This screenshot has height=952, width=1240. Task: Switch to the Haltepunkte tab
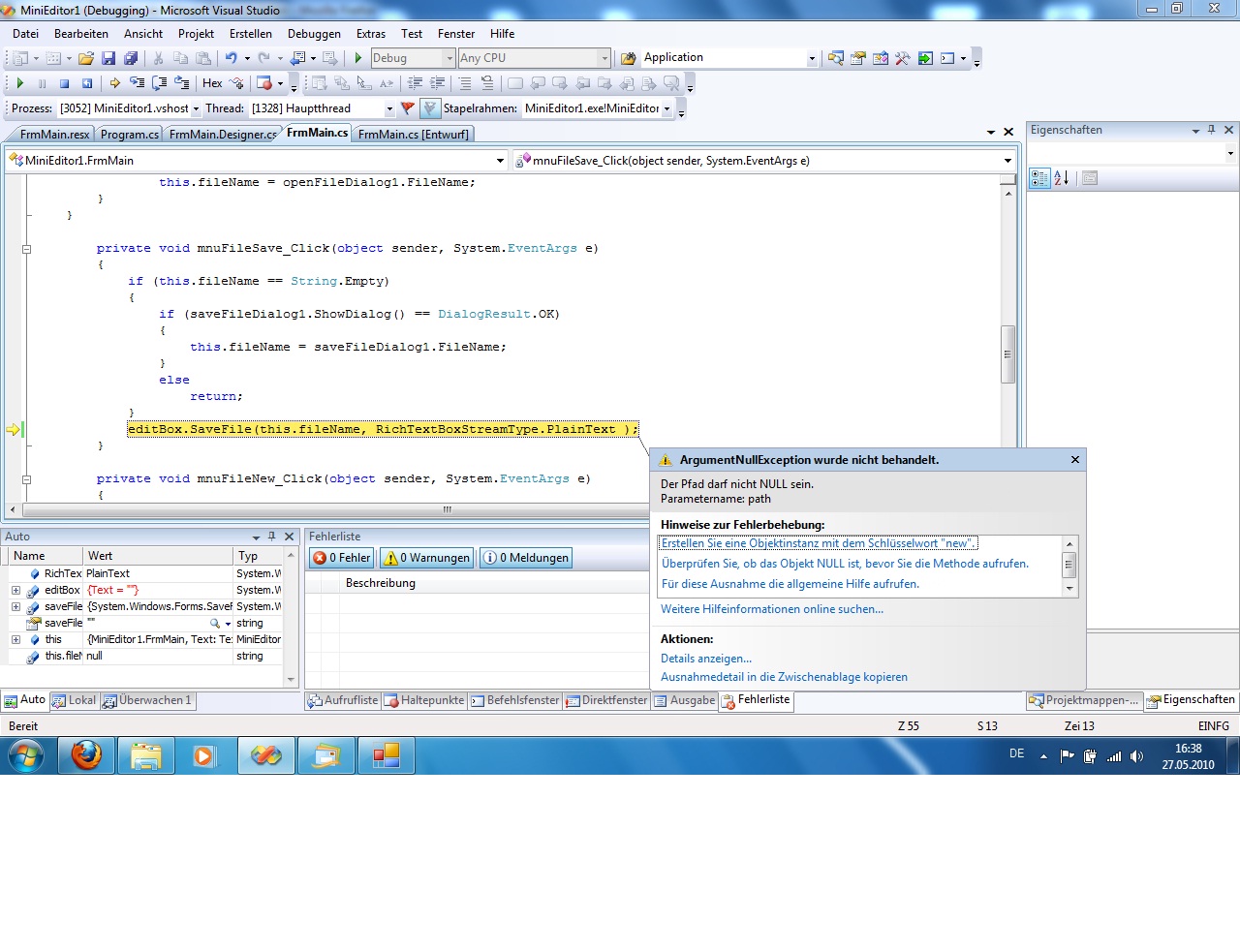point(424,700)
